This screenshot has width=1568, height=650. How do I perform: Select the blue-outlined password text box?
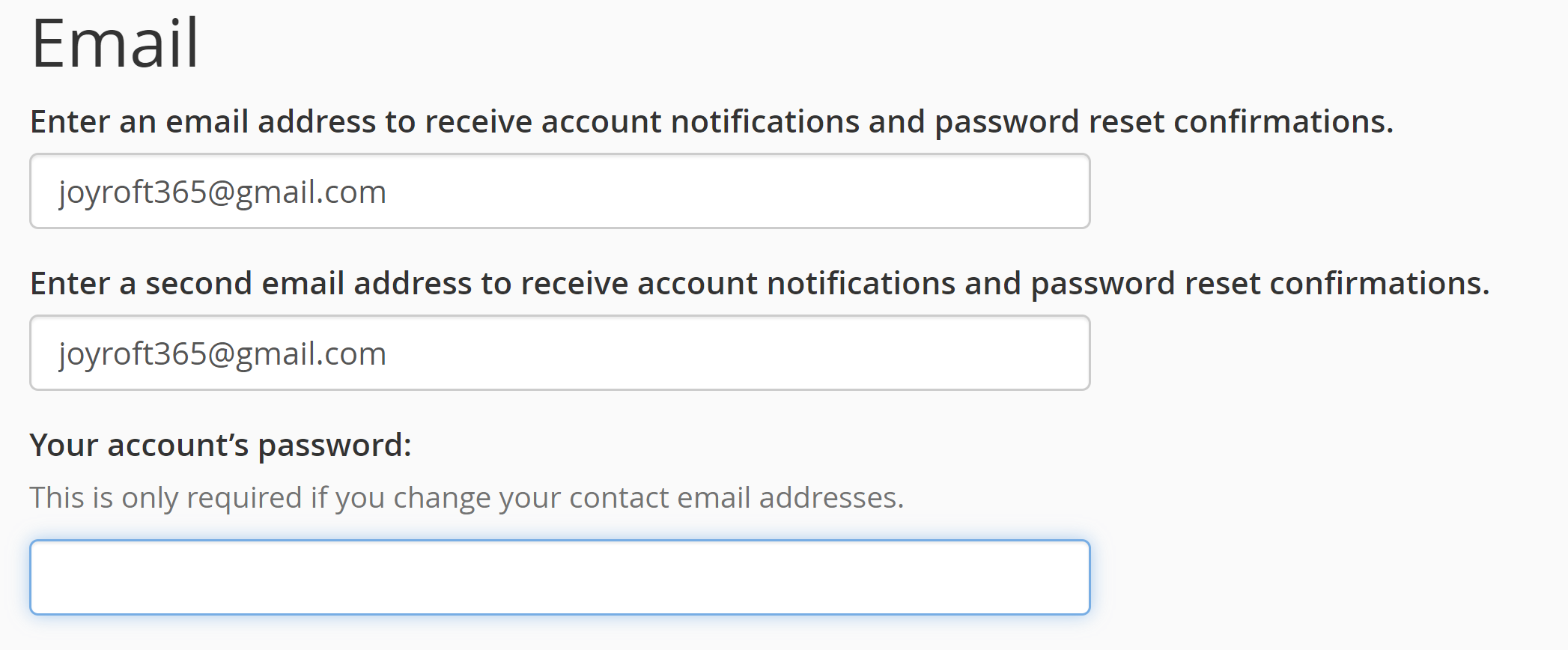(559, 577)
